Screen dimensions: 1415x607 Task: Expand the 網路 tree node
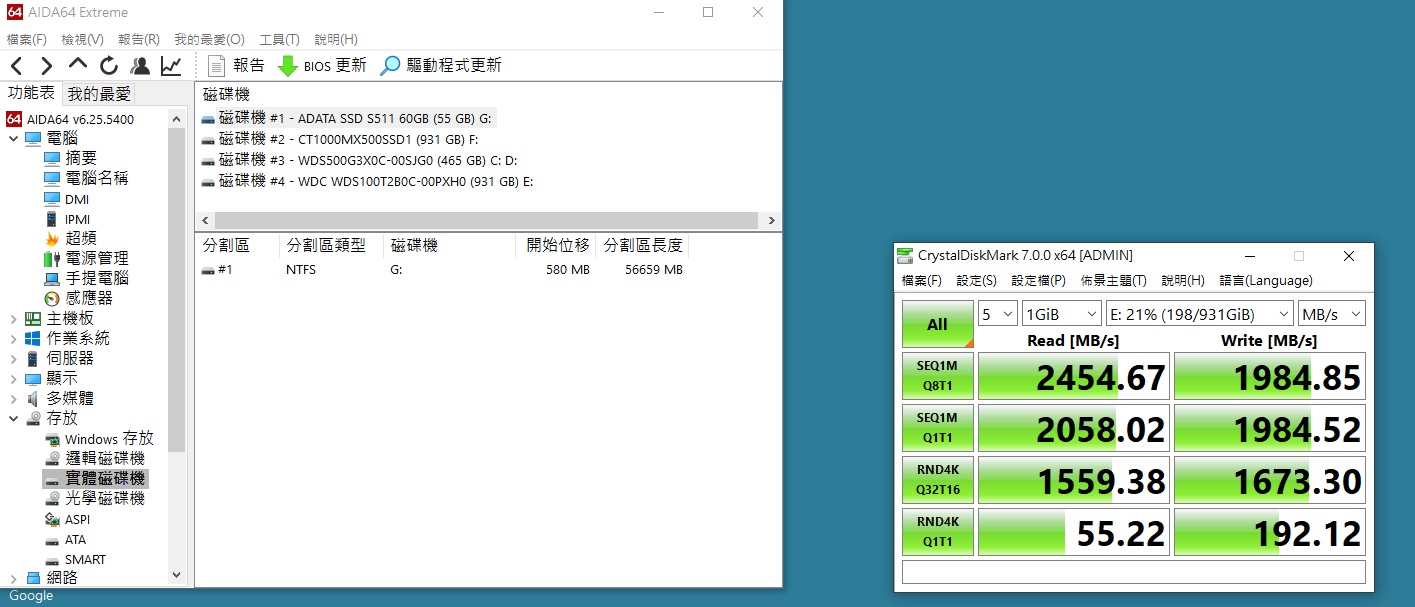[13, 578]
